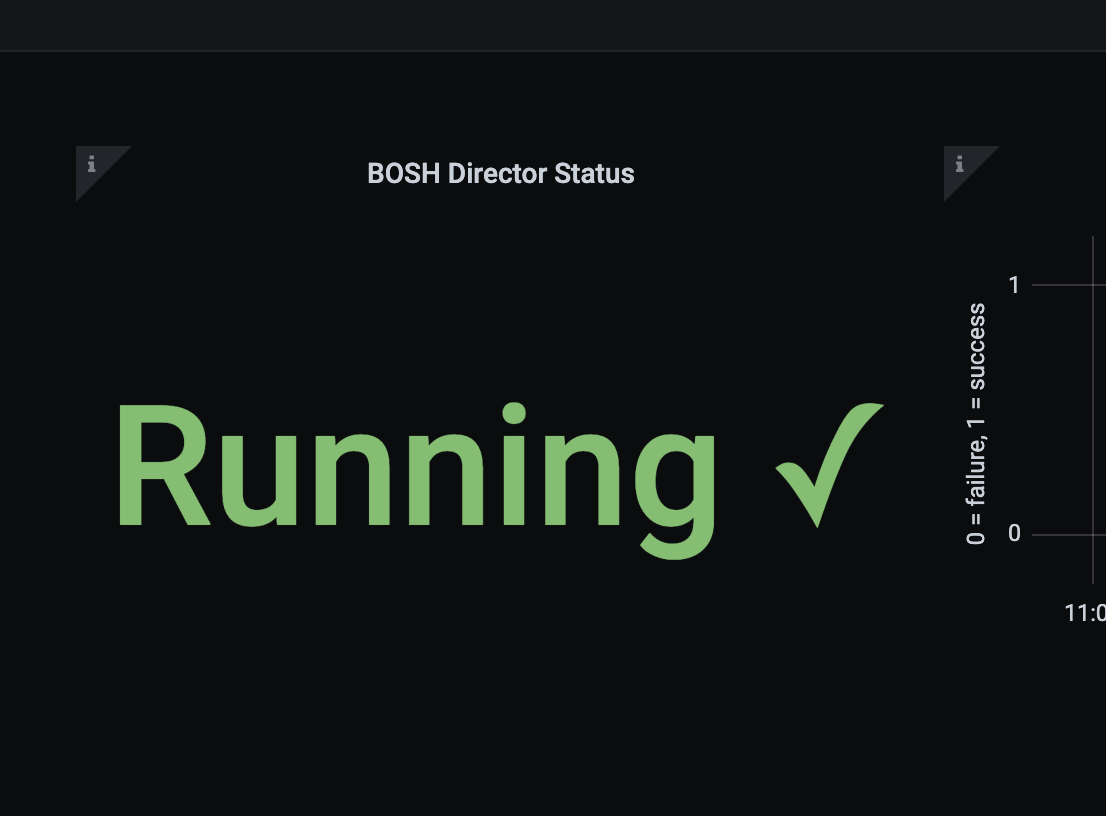Open the info icon on the right panel
This screenshot has height=816, width=1106.
[x=960, y=163]
